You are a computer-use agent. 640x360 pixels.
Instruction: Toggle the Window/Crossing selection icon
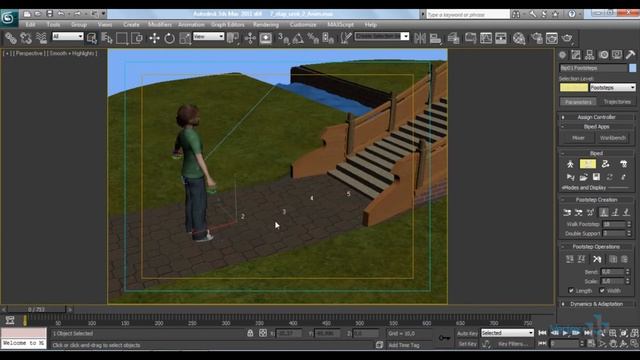(x=137, y=38)
